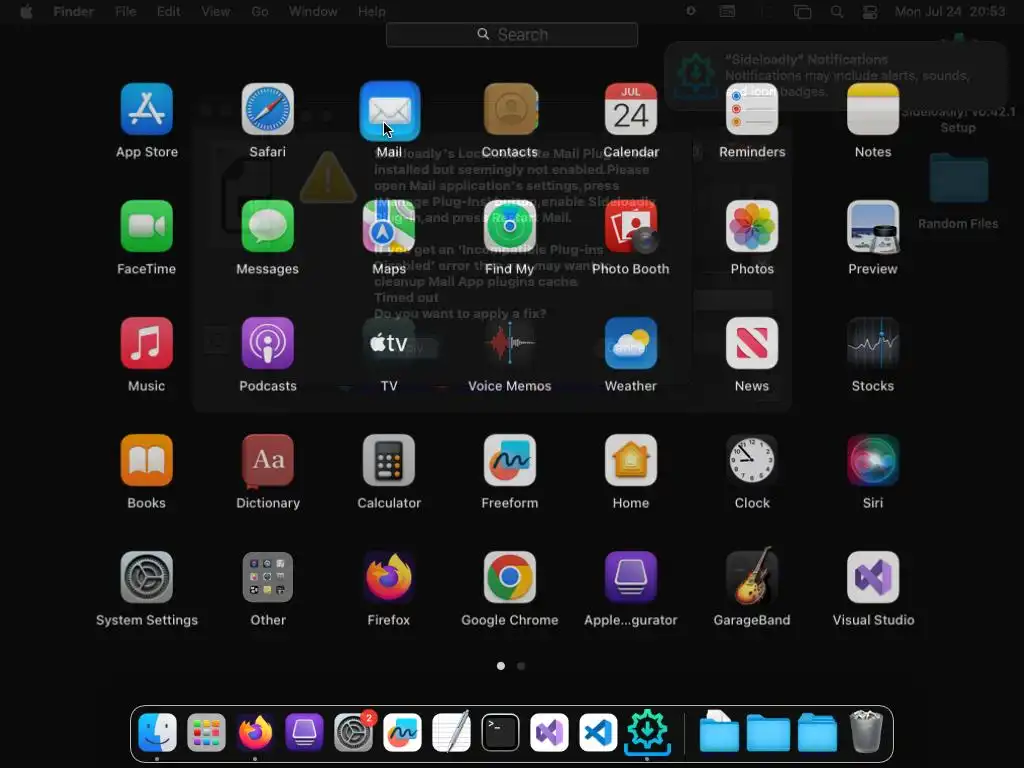Launch Safari from Launchpad

268,109
